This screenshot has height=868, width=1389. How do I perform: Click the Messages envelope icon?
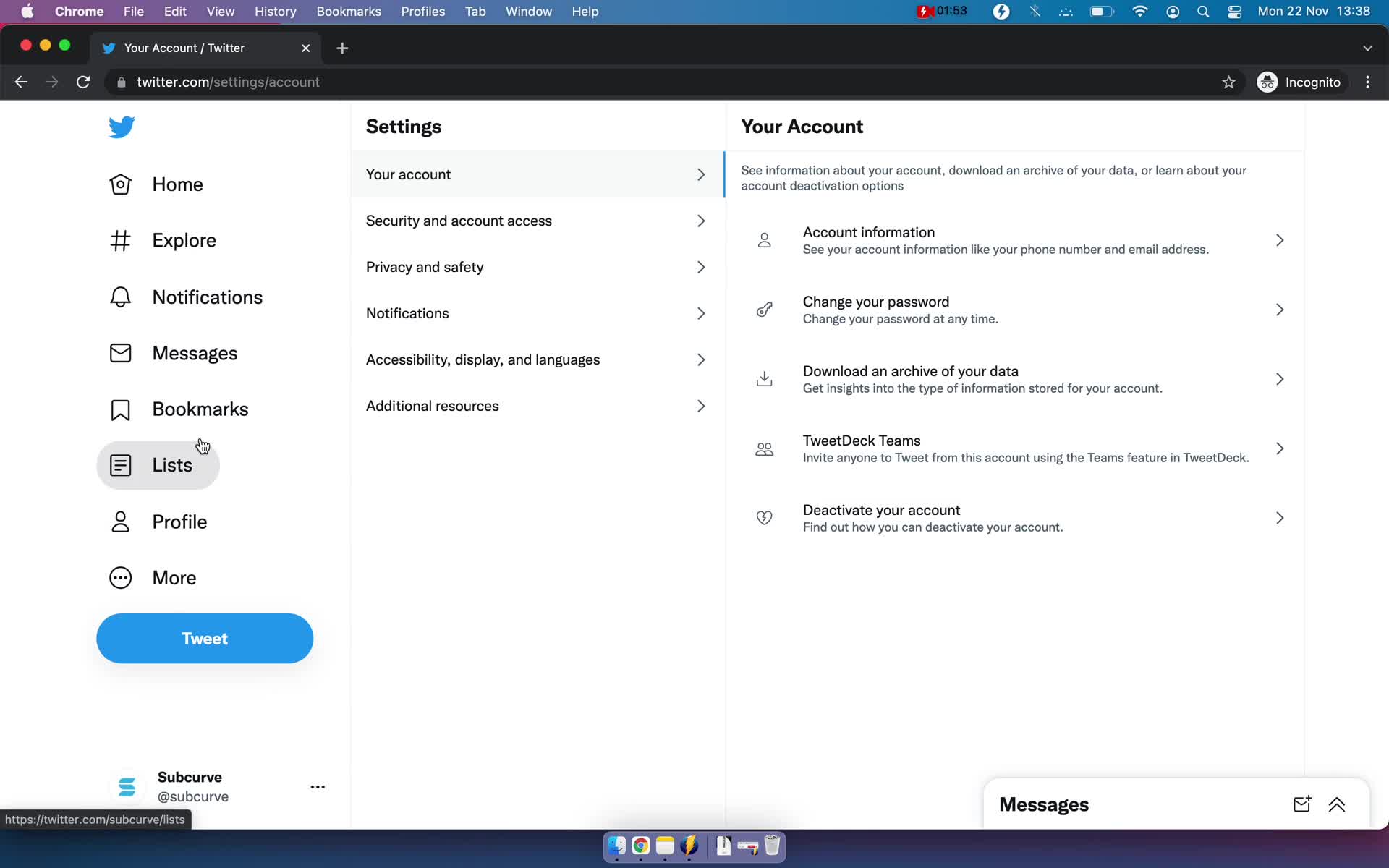[120, 353]
